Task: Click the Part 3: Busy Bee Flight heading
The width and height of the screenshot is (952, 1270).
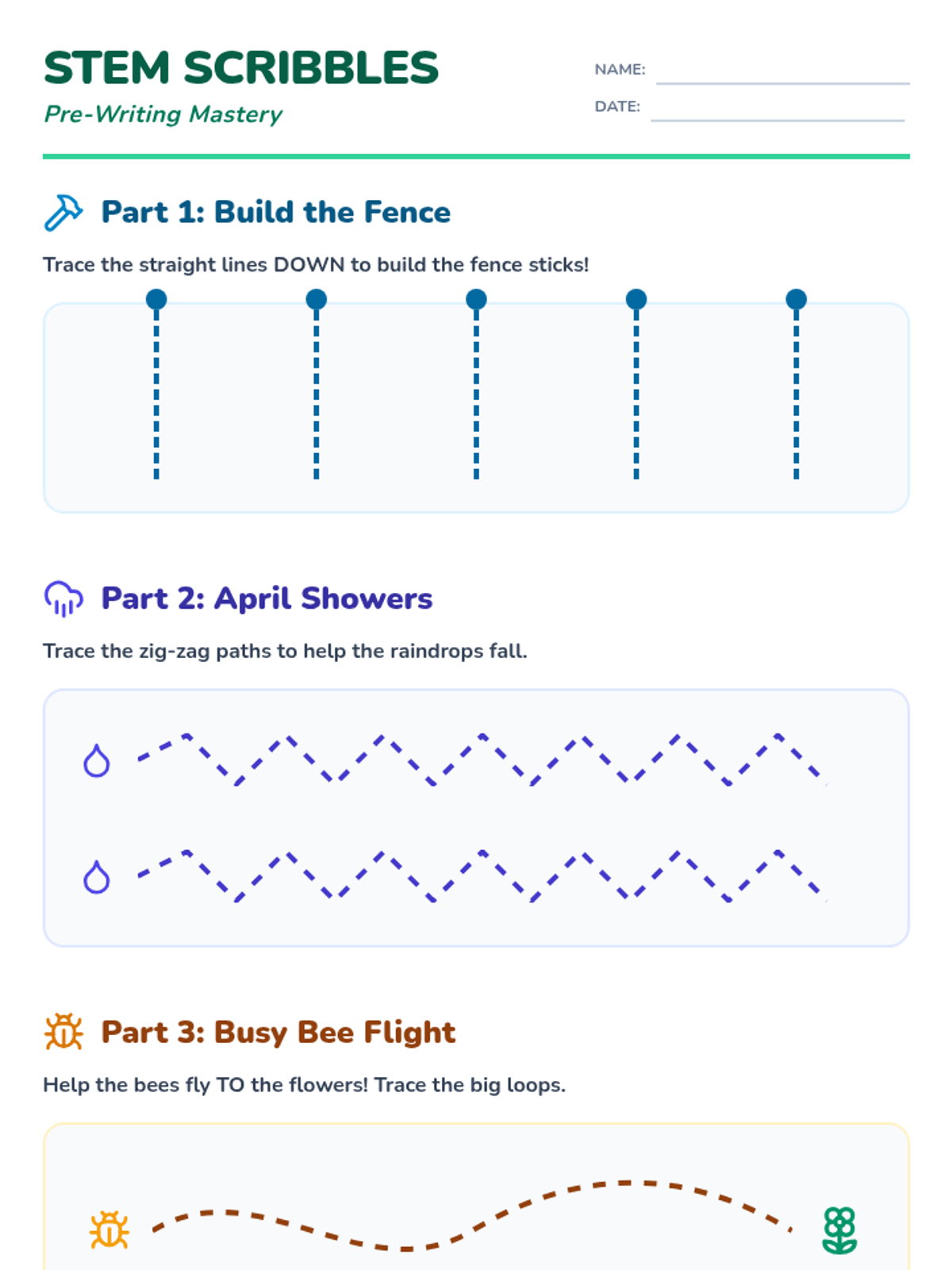Action: click(x=278, y=1032)
